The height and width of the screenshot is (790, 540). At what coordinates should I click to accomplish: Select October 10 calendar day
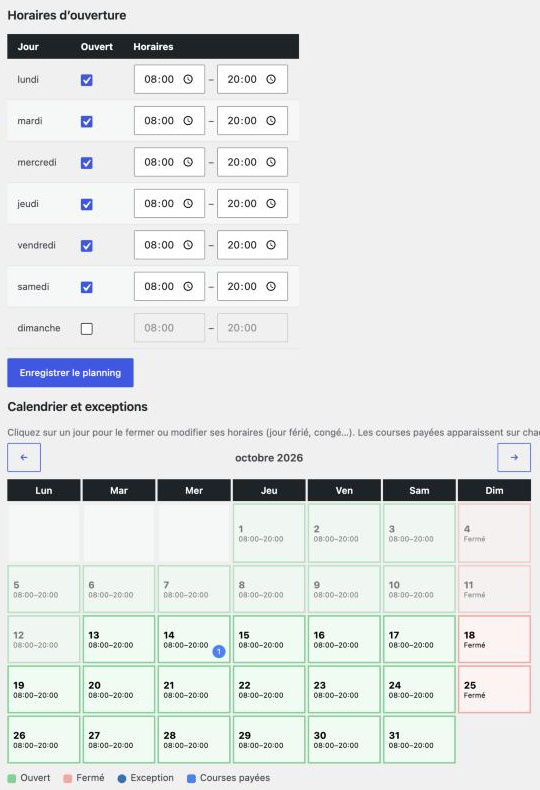point(419,589)
